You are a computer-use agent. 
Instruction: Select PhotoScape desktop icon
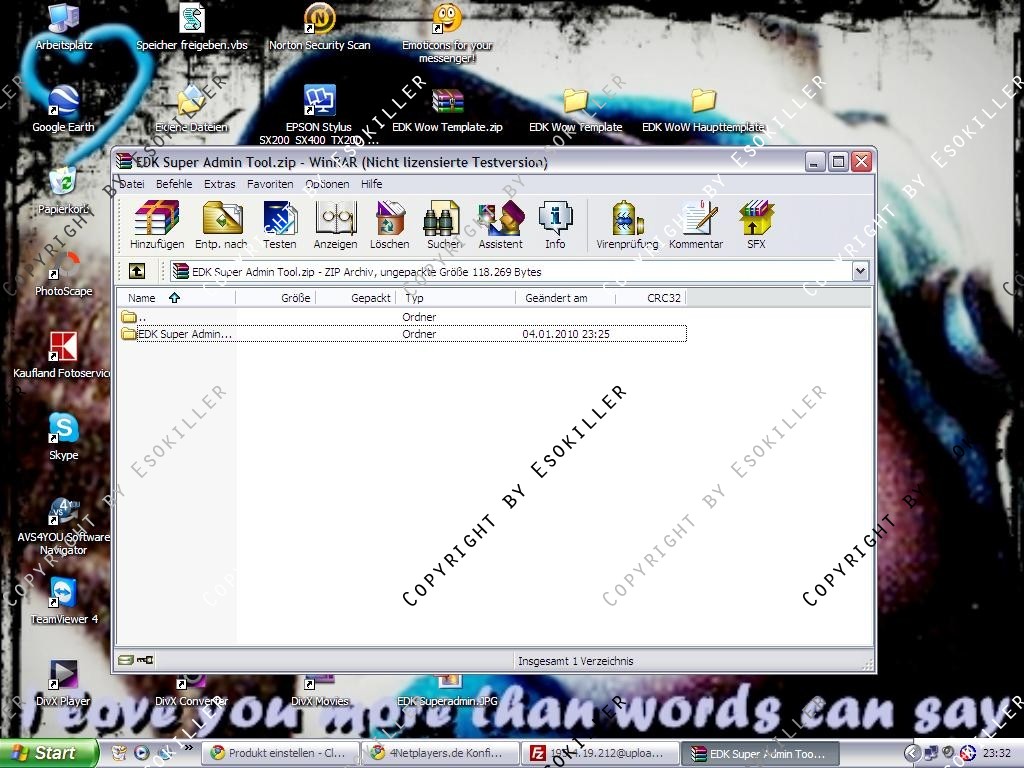pyautogui.click(x=63, y=274)
